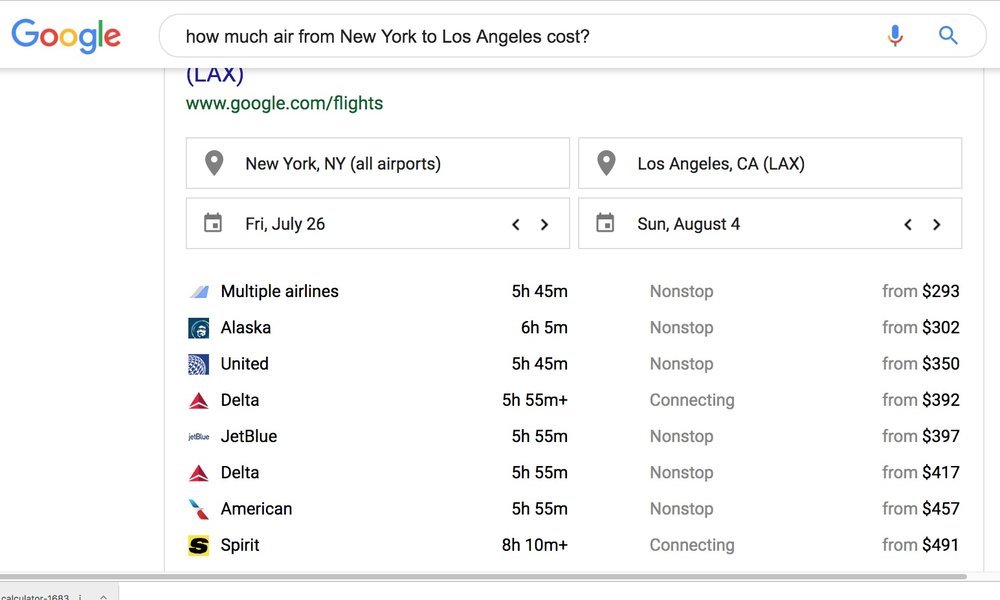Screen dimensions: 1000x600
Task: Select Delta connecting flight from $392
Action: click(574, 400)
